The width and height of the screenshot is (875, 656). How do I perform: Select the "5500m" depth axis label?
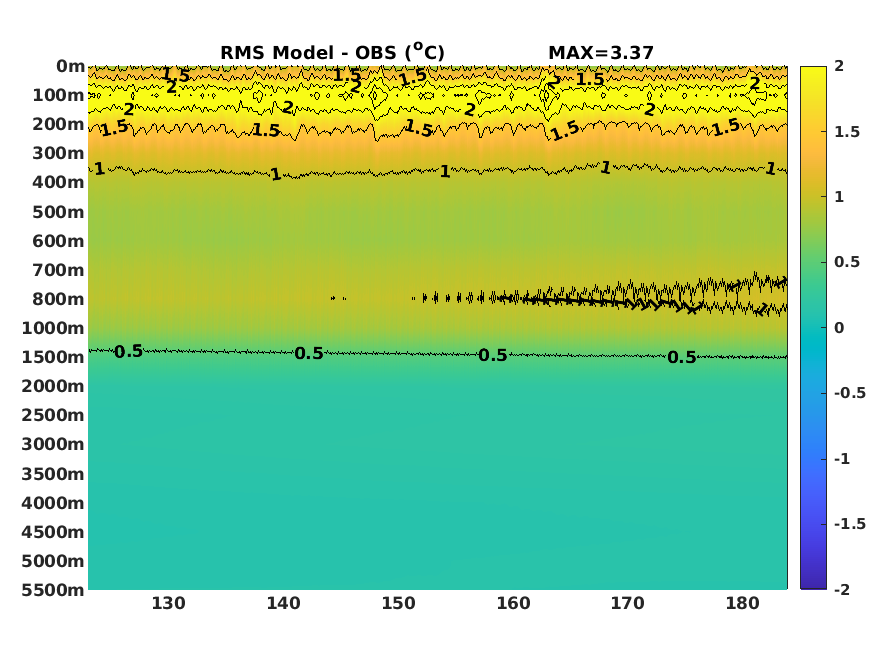pyautogui.click(x=53, y=590)
